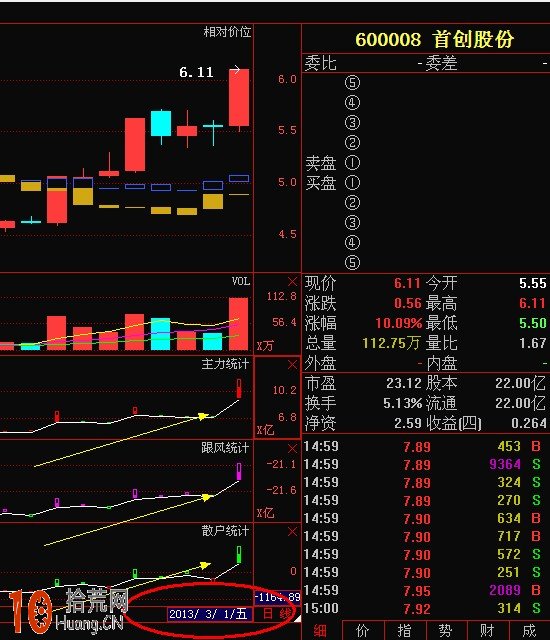The image size is (550, 640).
Task: Close the VOL indicator panel
Action: tap(292, 282)
